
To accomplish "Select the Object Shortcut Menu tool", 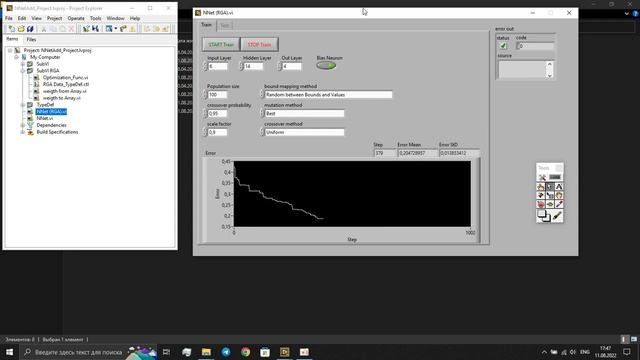I will coord(550,195).
